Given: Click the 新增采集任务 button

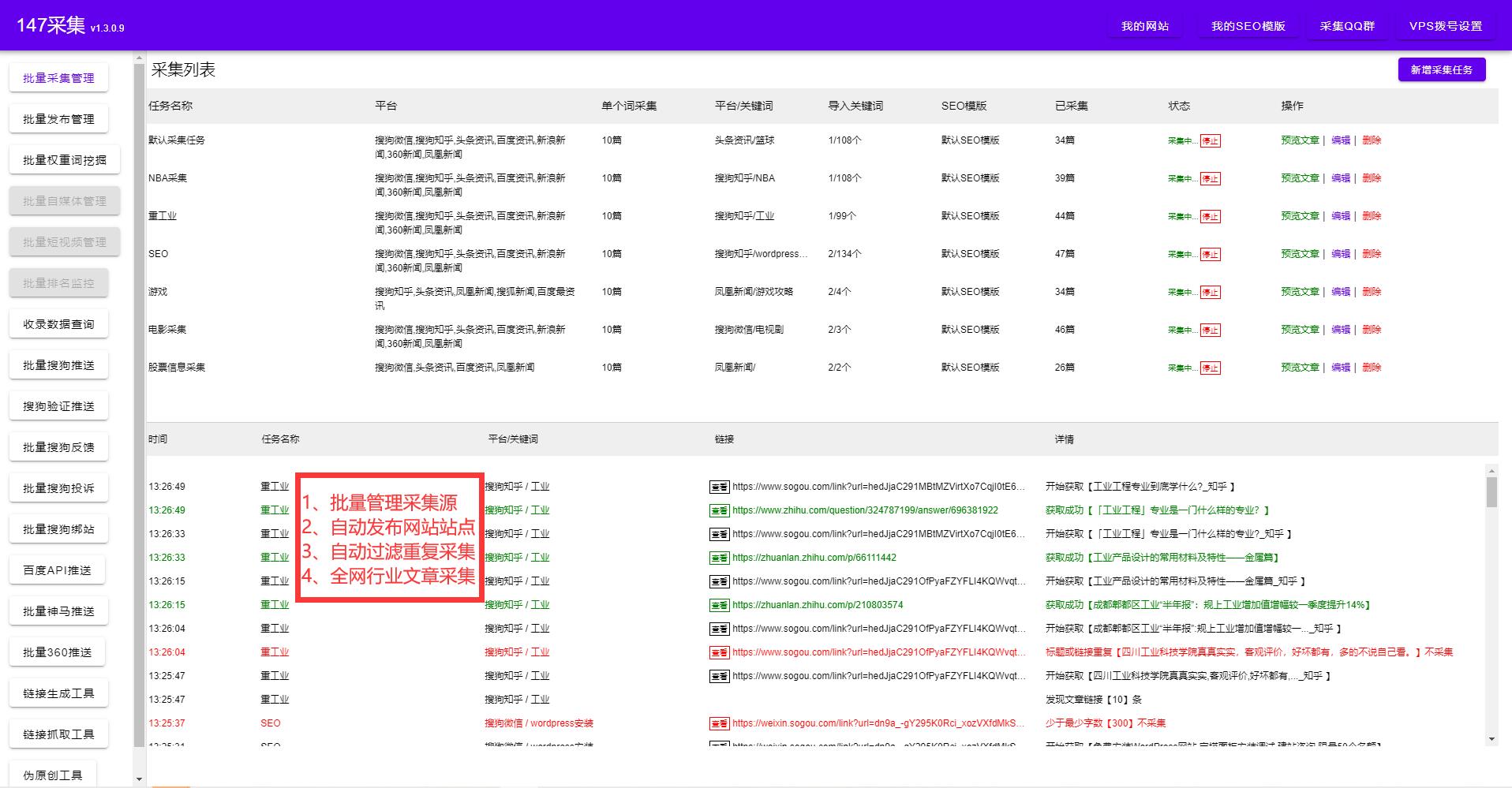Looking at the screenshot, I should pos(1441,69).
